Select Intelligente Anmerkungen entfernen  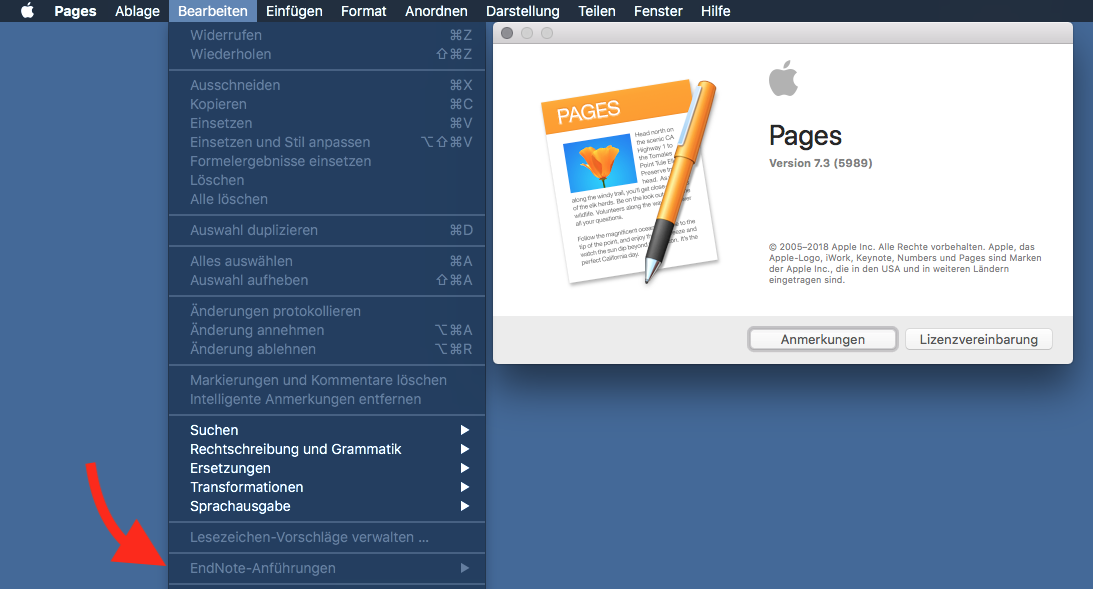point(327,399)
